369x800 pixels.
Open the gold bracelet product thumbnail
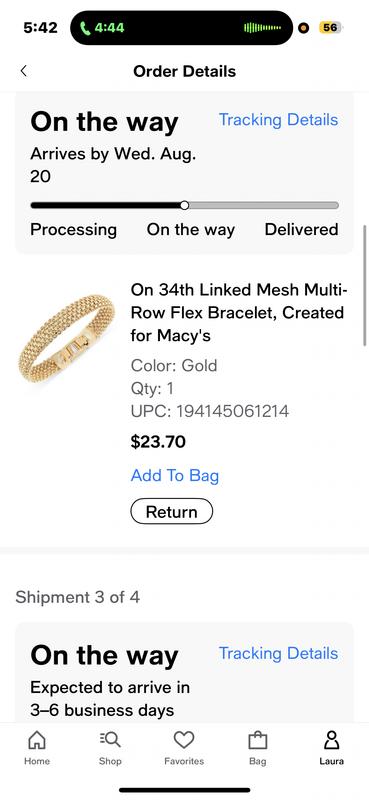click(66, 336)
